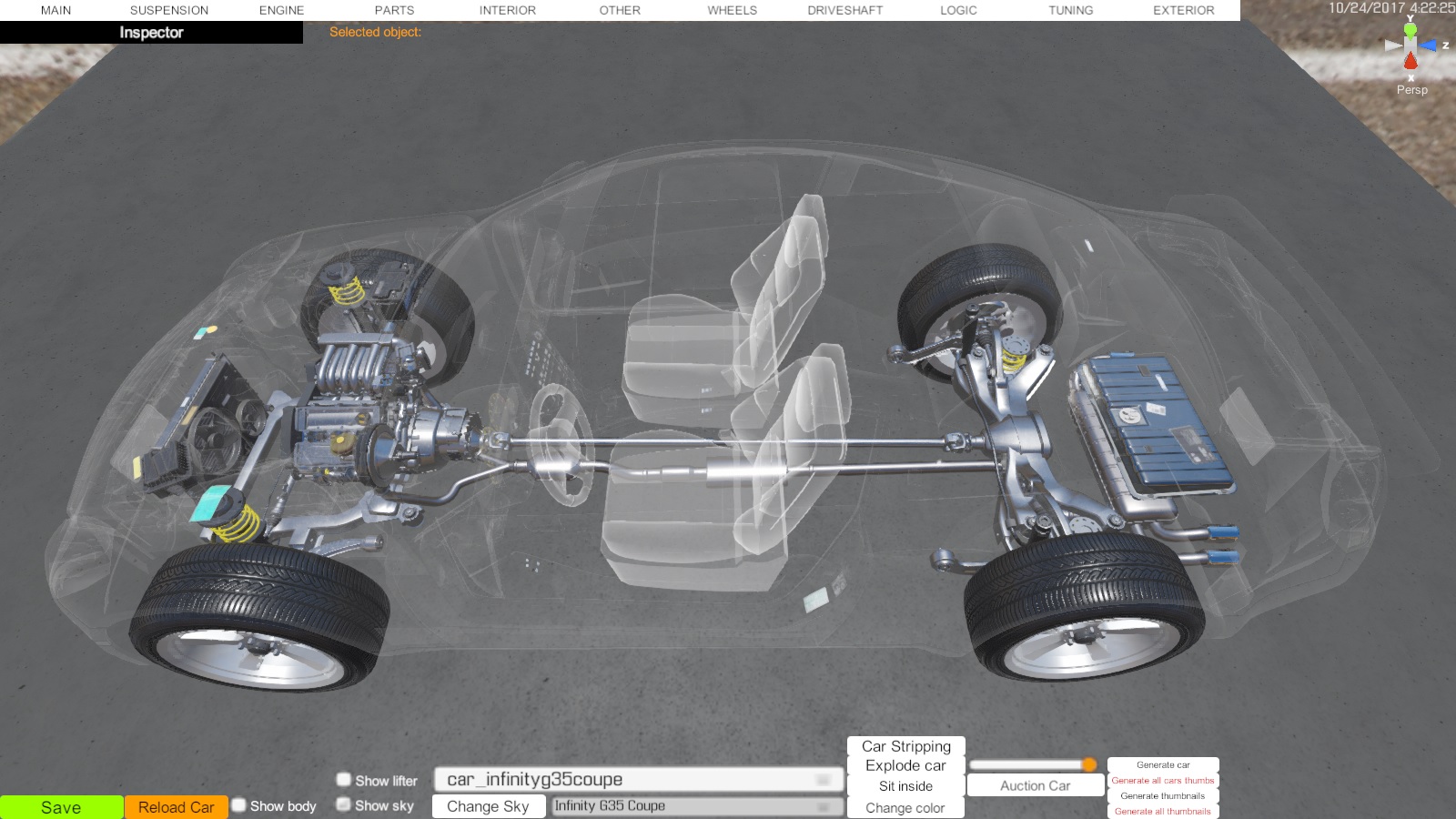Click Generate all cars thumbs
This screenshot has width=1456, height=819.
coord(1162,780)
